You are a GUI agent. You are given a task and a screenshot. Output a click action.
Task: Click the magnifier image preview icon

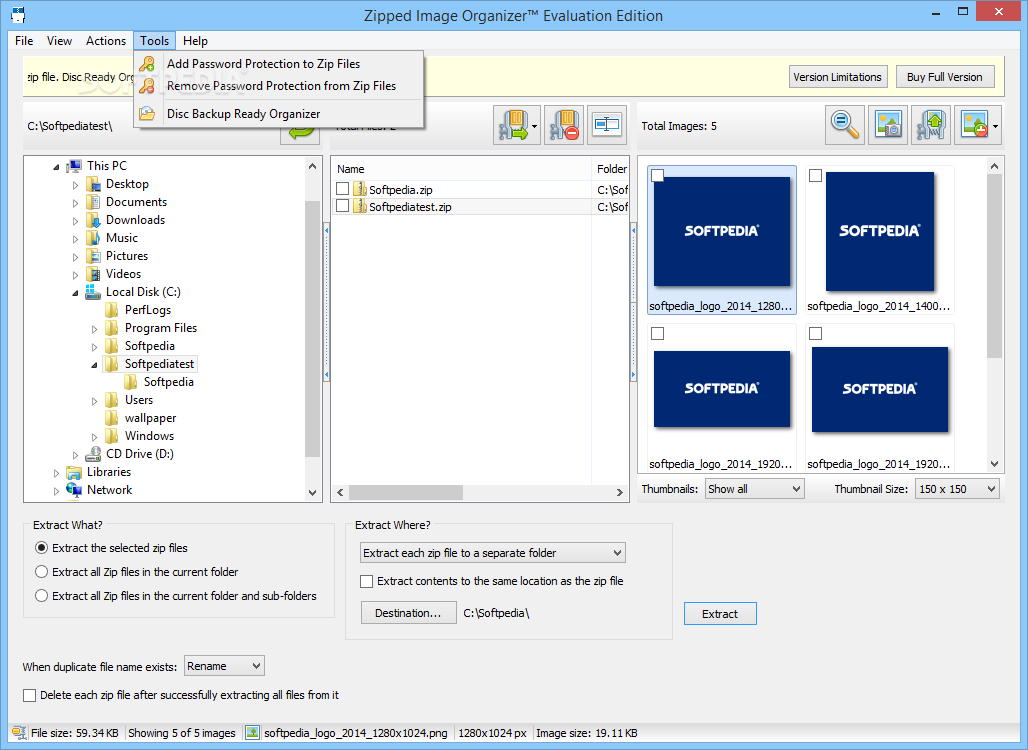point(845,125)
